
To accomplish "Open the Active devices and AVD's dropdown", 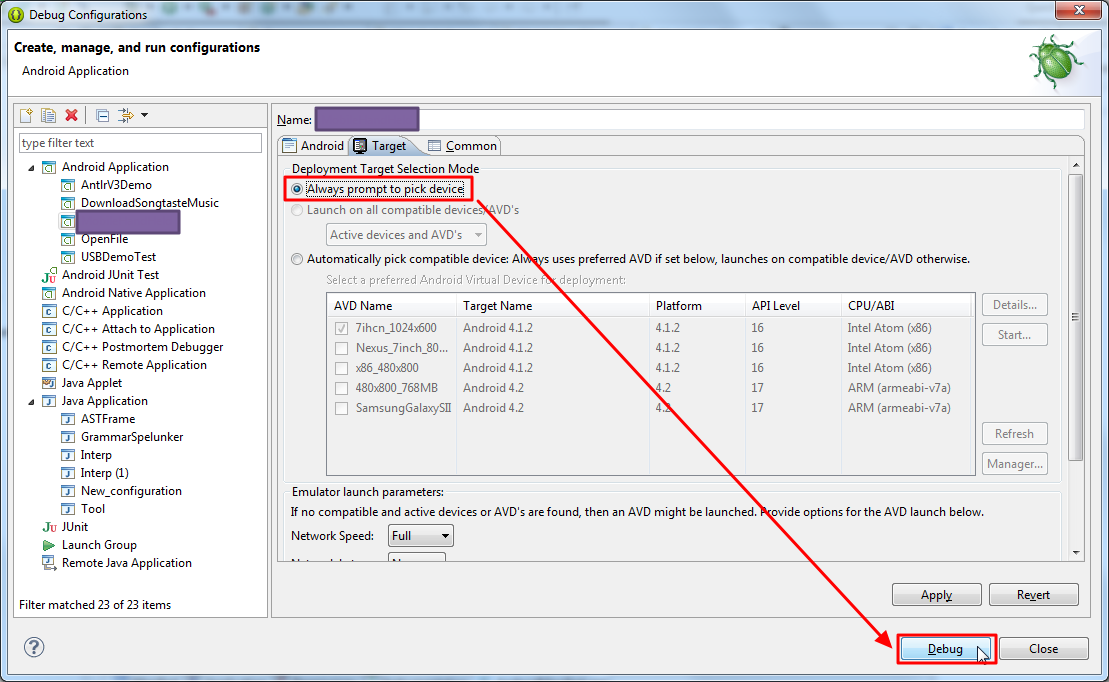I will 406,235.
